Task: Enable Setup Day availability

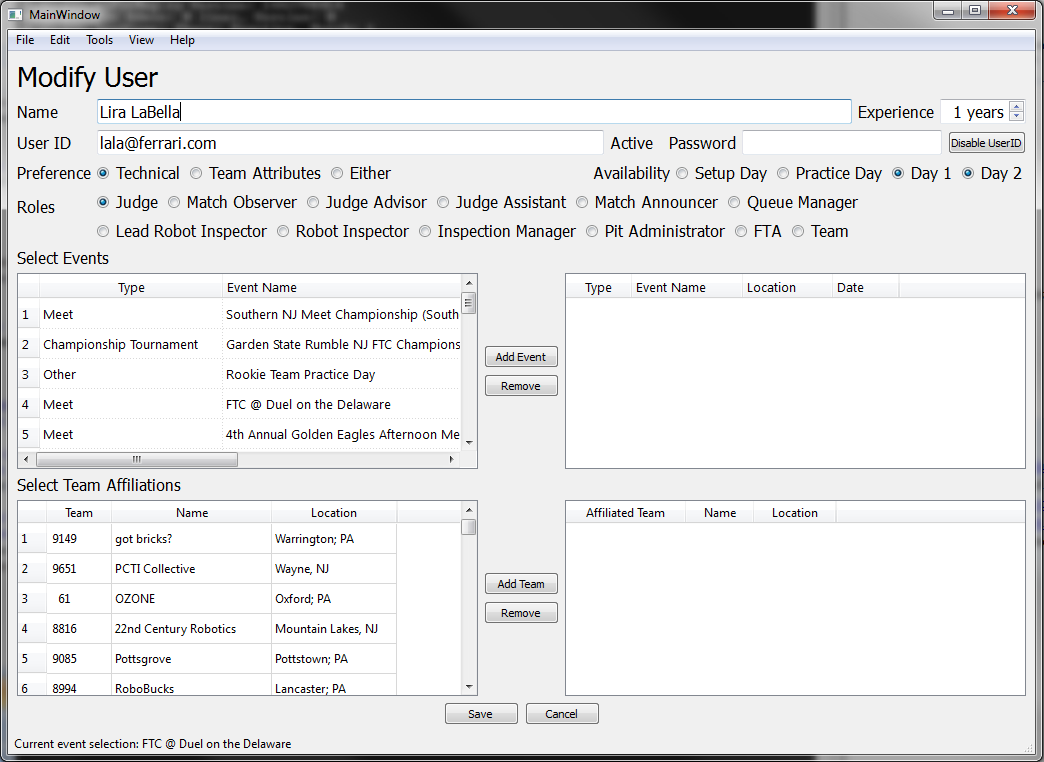Action: pos(683,173)
